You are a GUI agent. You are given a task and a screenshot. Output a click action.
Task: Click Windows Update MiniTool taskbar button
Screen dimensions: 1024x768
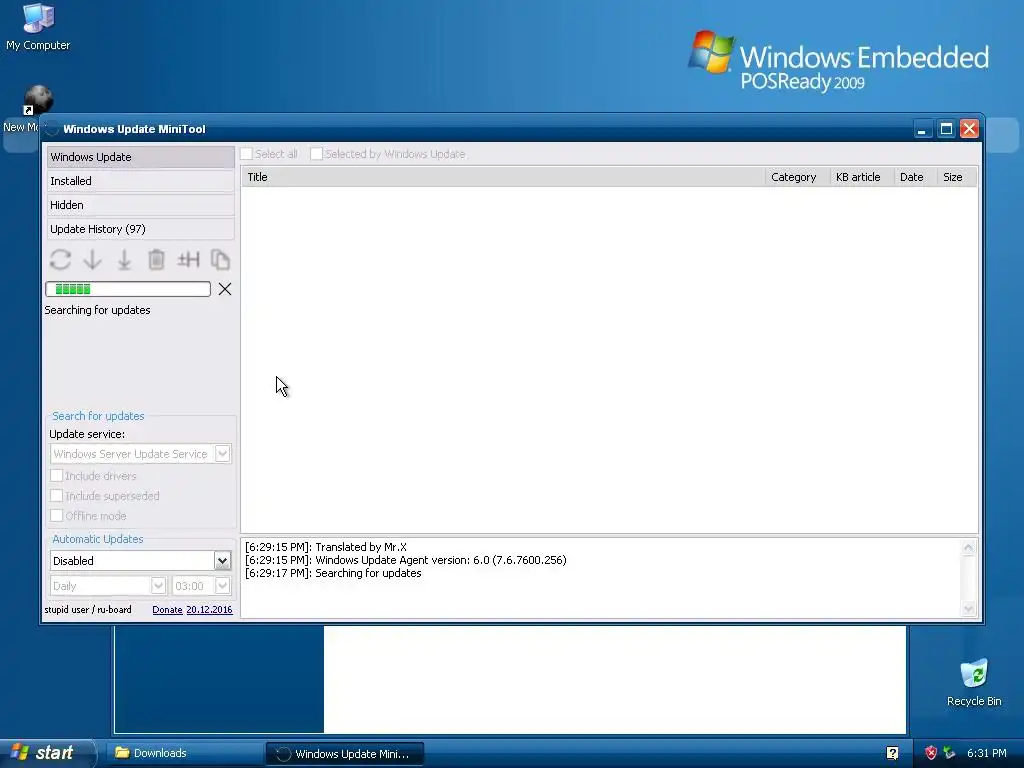(x=345, y=753)
